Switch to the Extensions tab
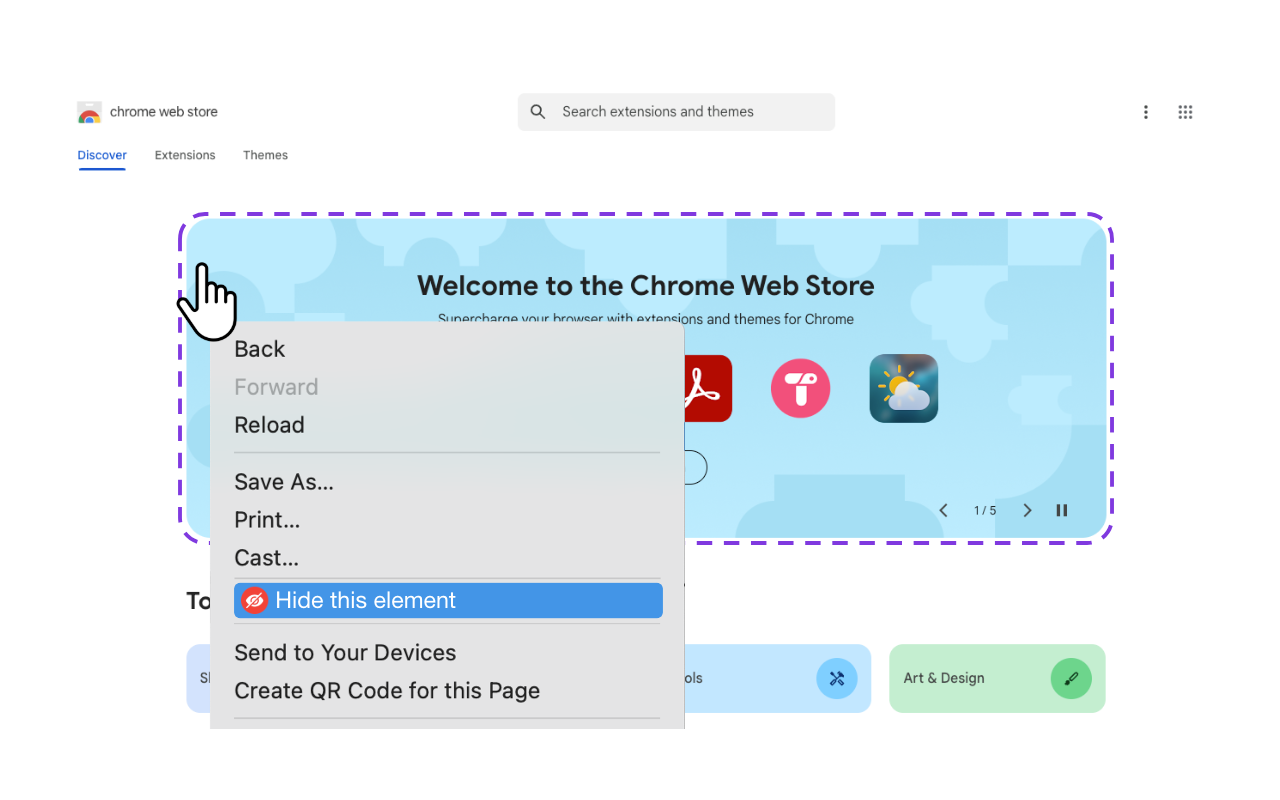1280x800 pixels. [x=184, y=155]
